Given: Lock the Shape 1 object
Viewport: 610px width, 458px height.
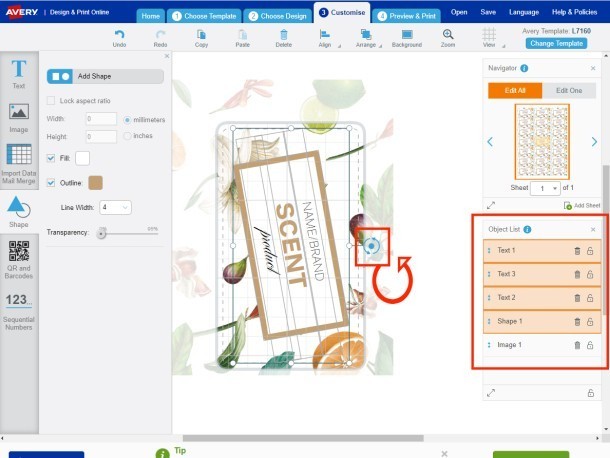Looking at the screenshot, I should point(590,321).
